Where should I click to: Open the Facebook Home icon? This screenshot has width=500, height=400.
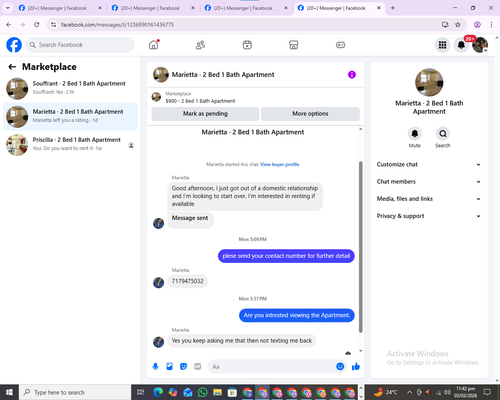pos(154,45)
